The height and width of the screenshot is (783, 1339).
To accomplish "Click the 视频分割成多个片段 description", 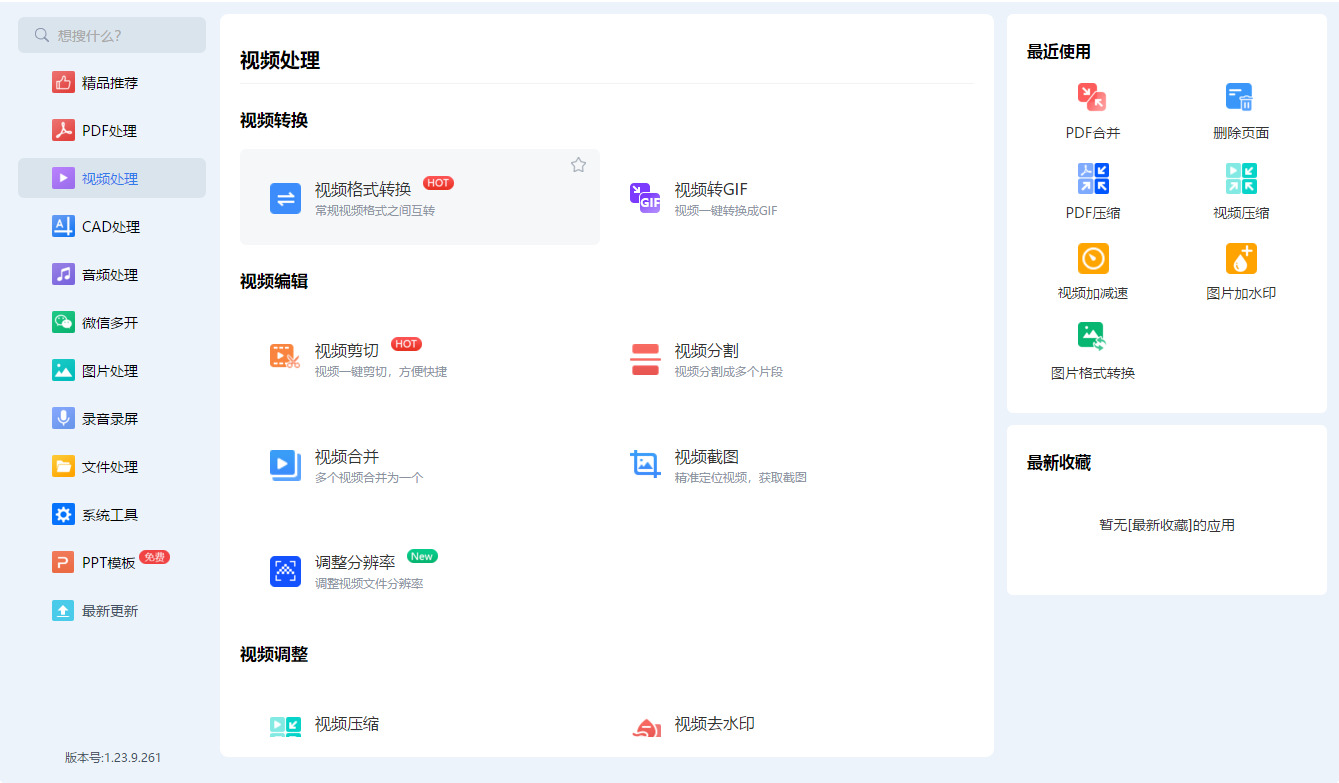I will coord(728,372).
